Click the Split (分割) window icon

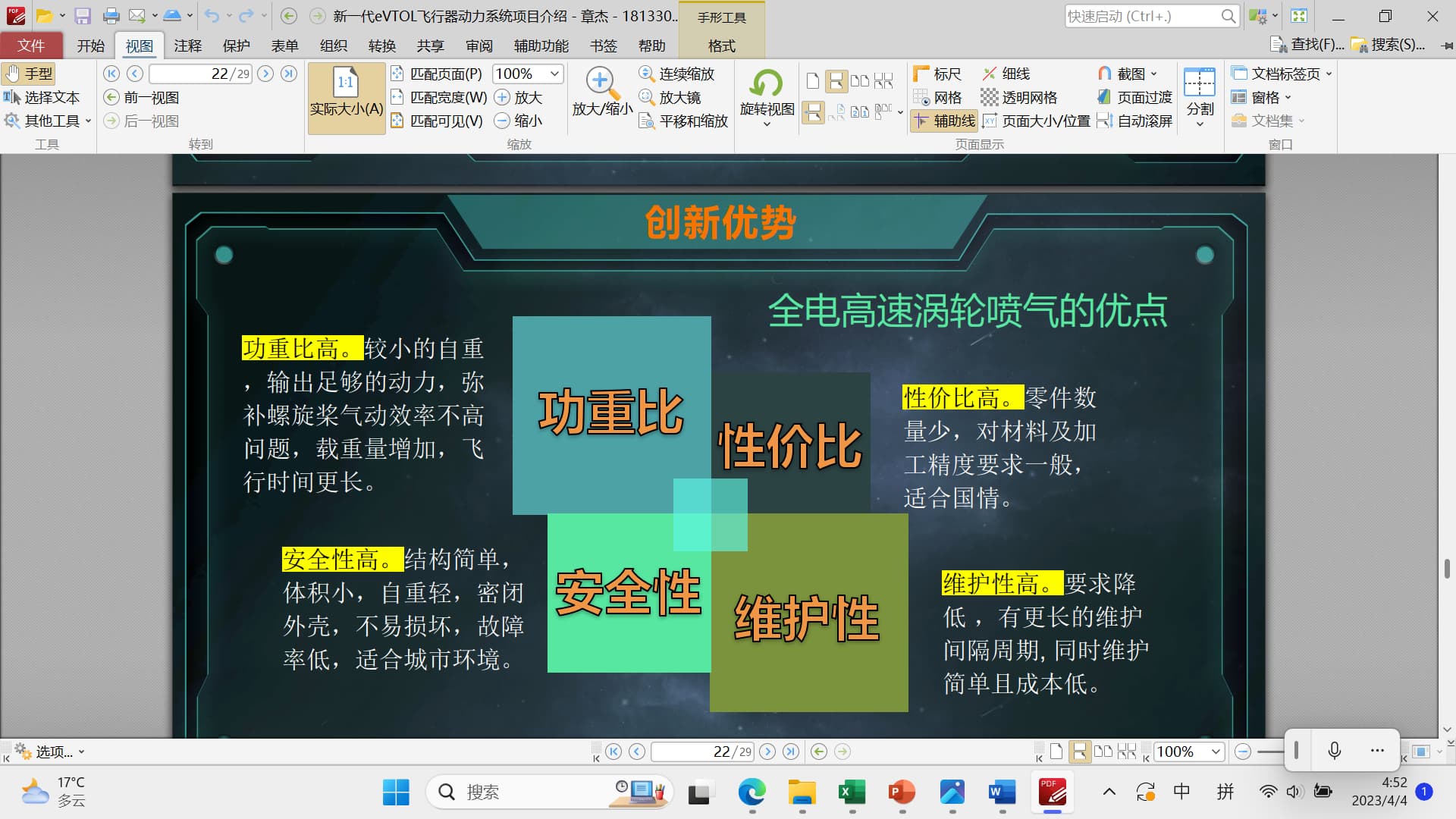pos(1200,83)
